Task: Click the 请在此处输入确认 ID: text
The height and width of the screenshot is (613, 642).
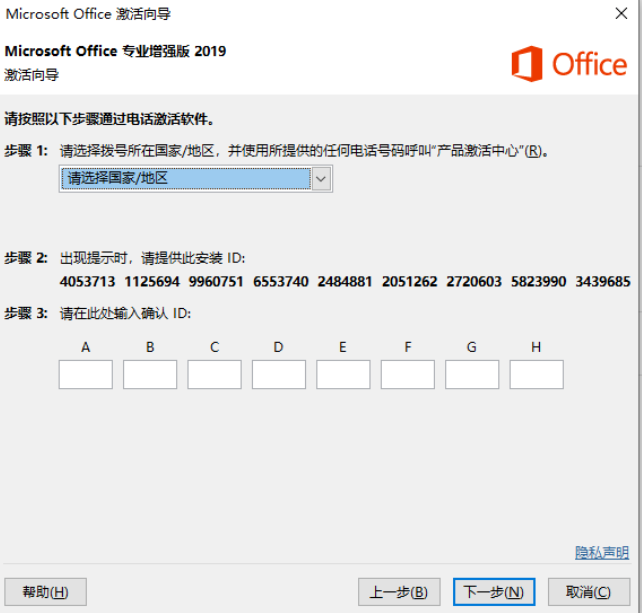Action: tap(126, 313)
